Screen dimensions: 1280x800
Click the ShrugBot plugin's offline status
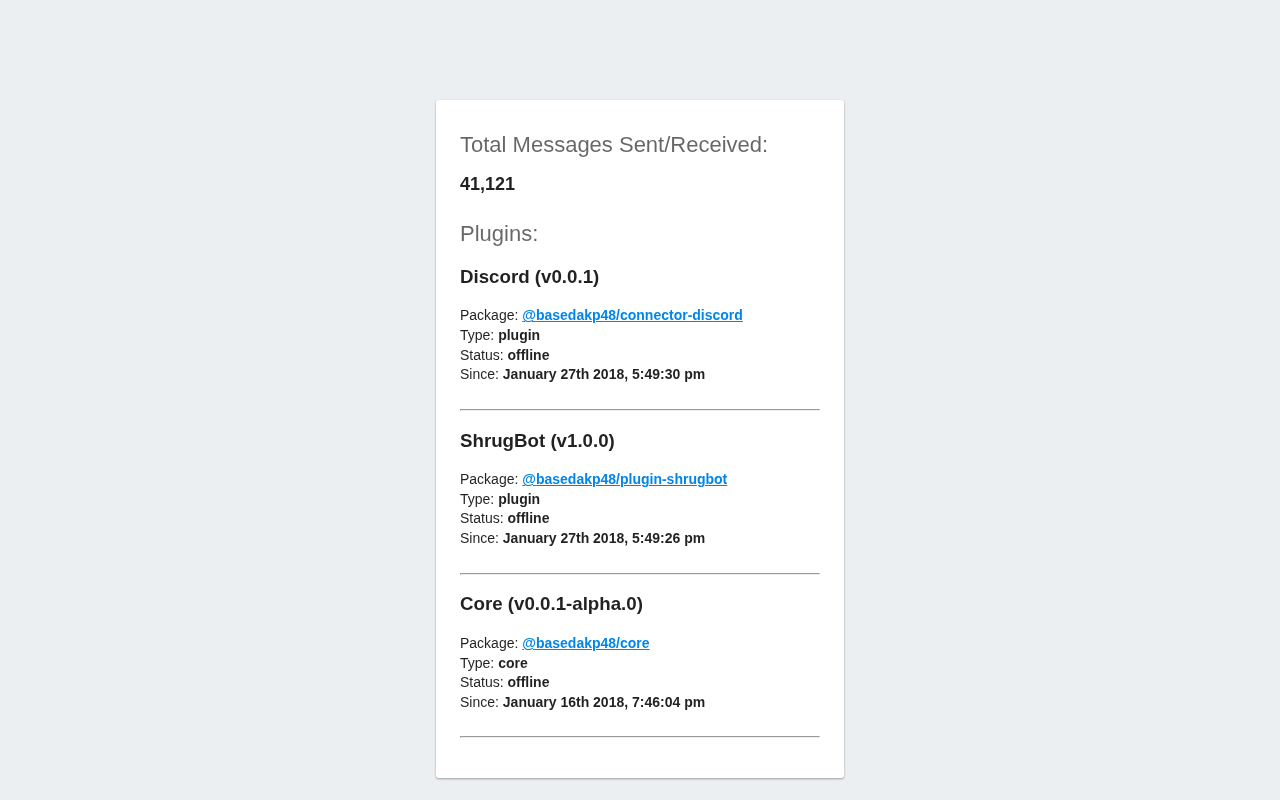click(x=528, y=518)
